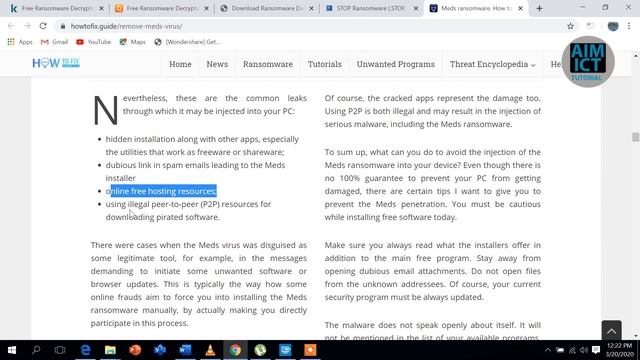Open the Wondershare bookmark

coord(187,42)
